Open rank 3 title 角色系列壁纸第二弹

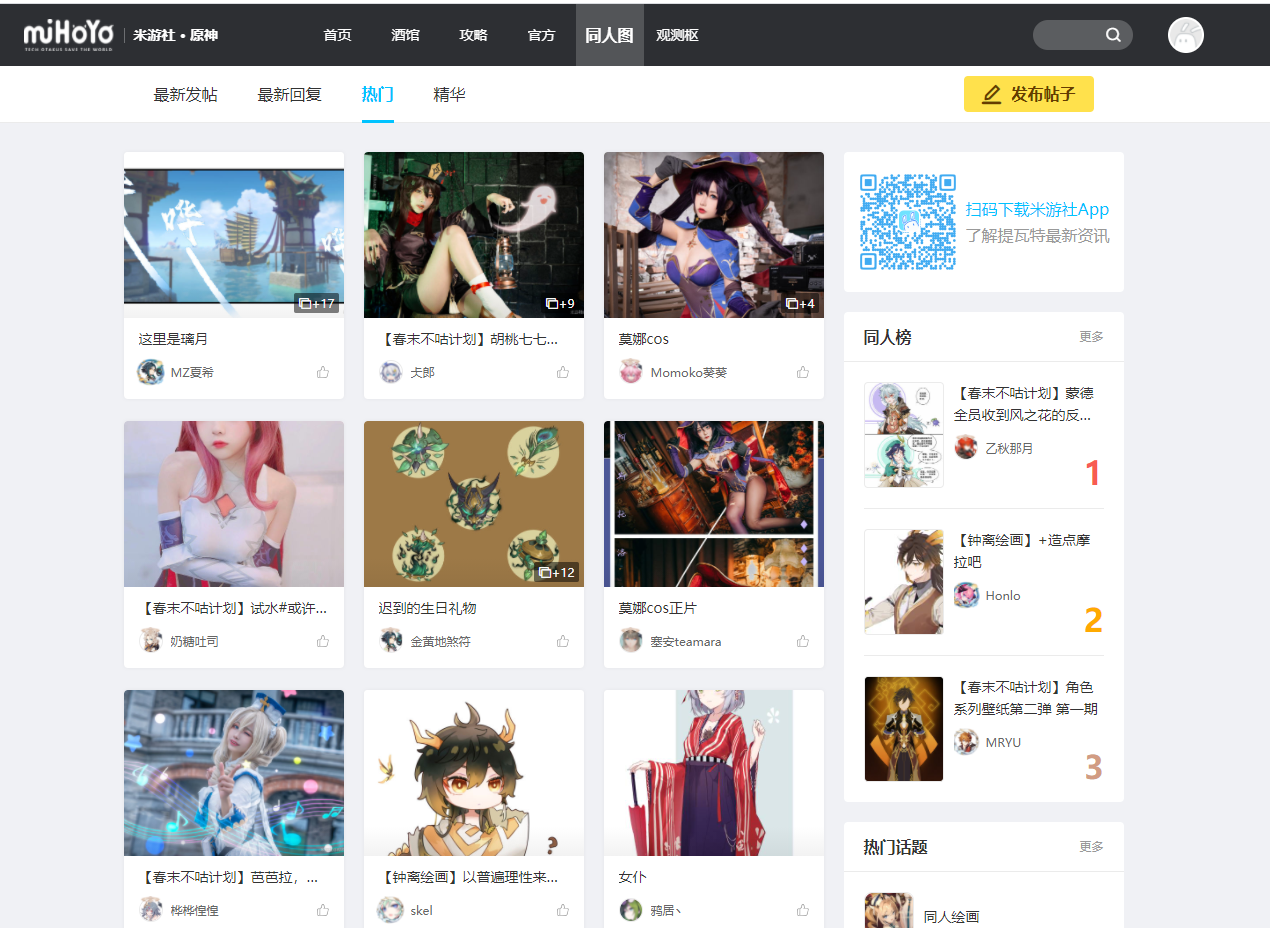(1026, 698)
